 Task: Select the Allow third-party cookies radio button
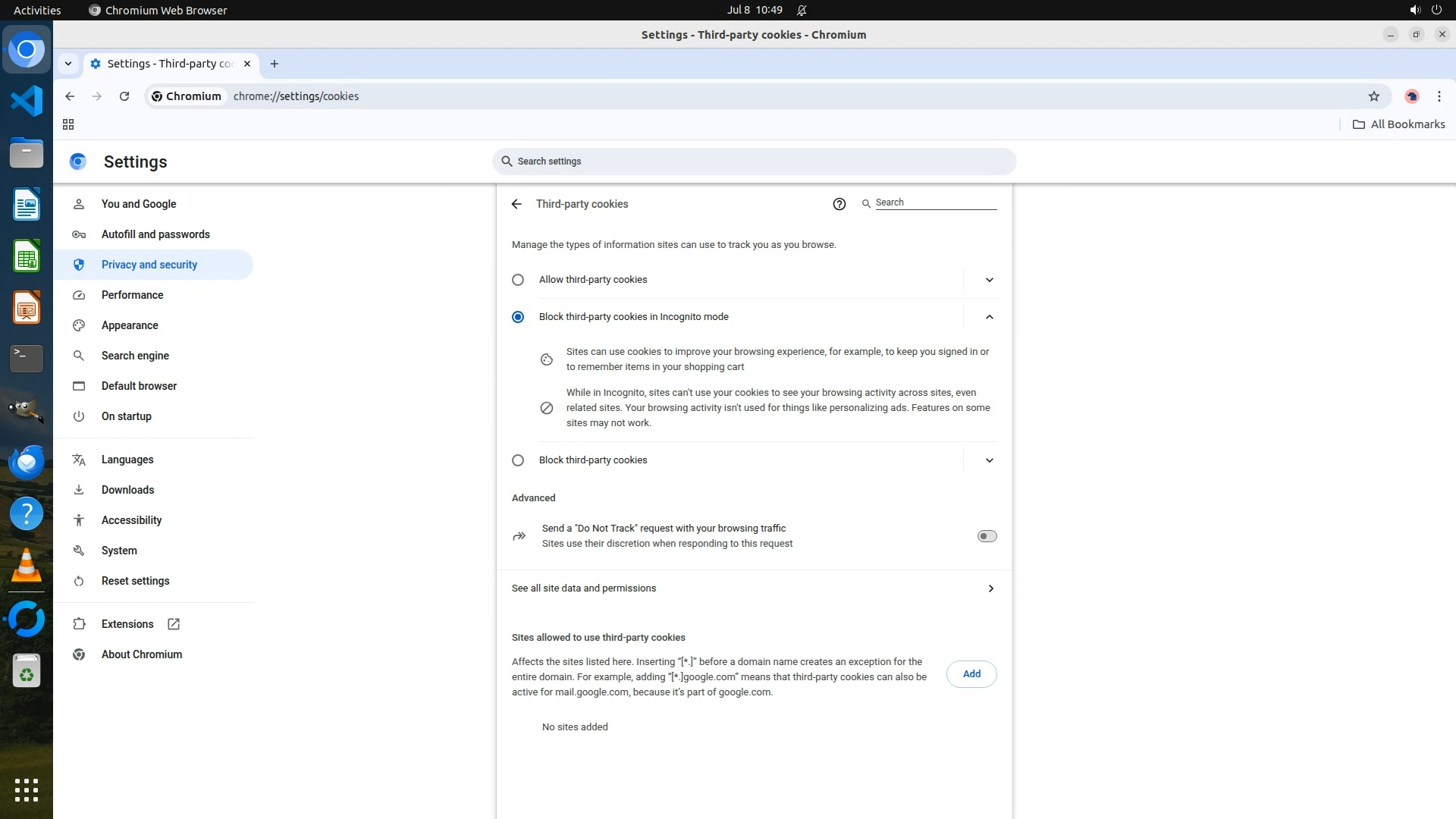[x=518, y=280]
